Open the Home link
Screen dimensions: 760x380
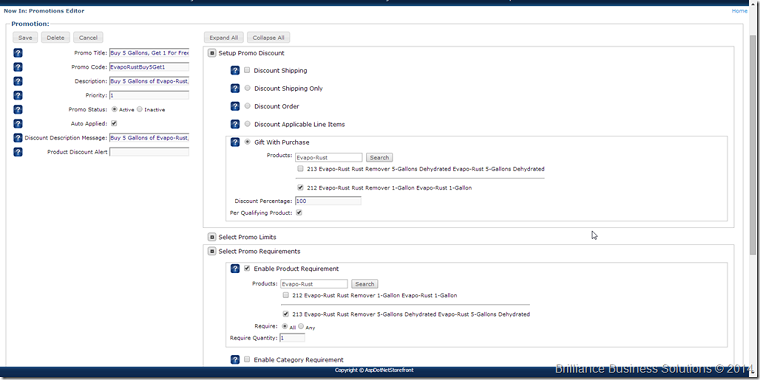click(x=739, y=11)
